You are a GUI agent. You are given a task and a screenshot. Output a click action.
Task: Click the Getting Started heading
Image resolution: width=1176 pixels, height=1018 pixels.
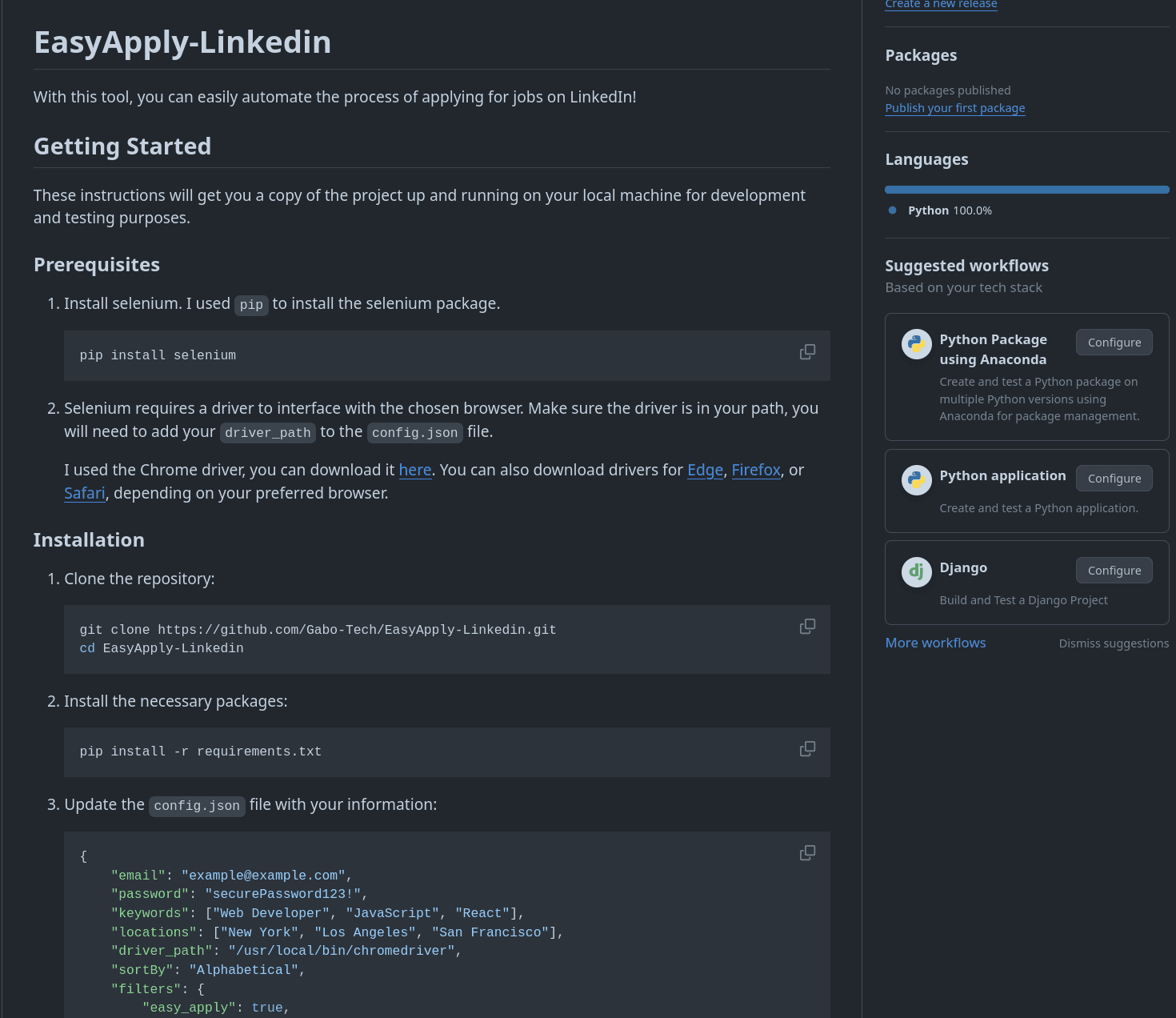(x=122, y=146)
